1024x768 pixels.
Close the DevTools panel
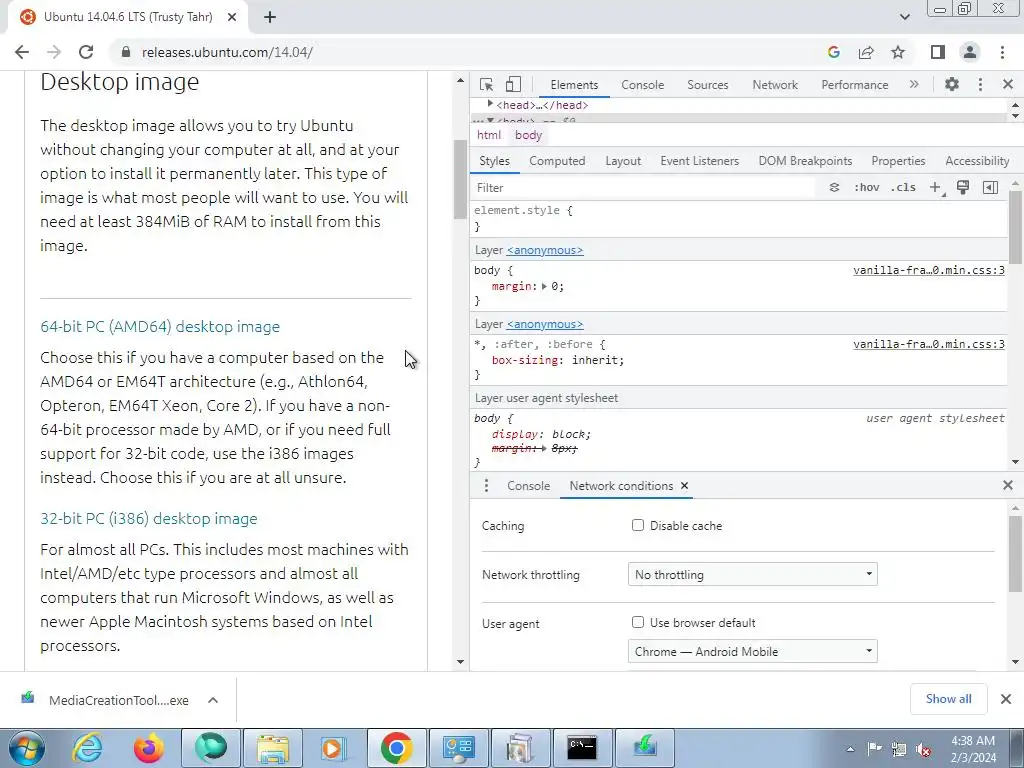tap(1008, 84)
